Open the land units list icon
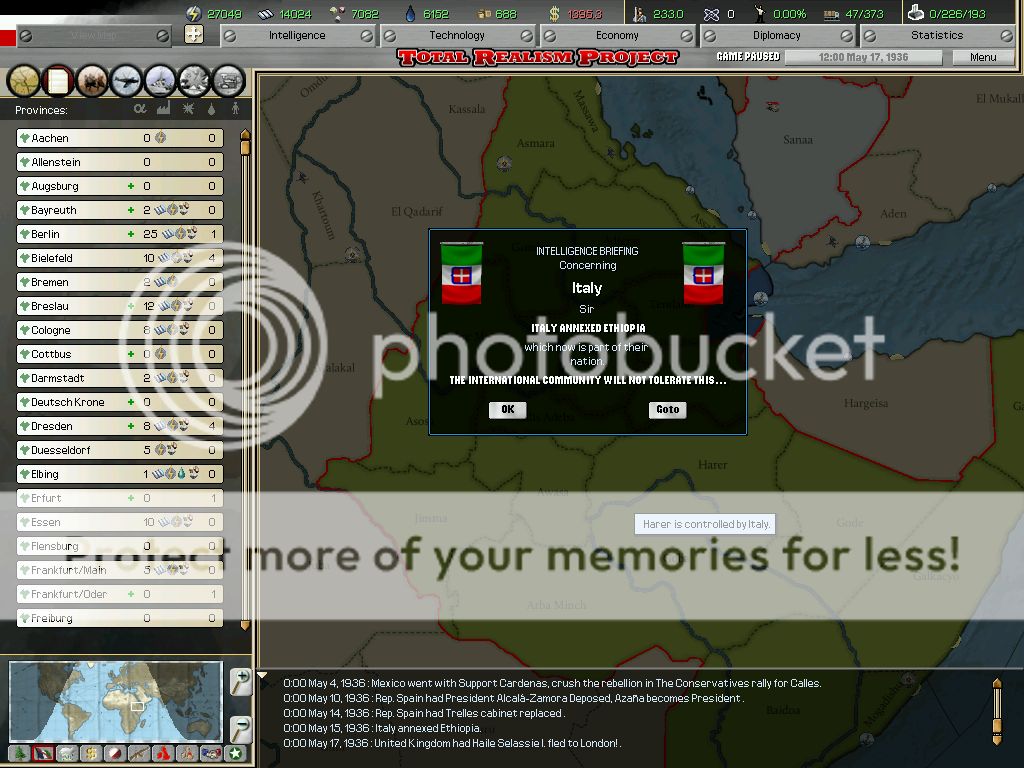 tap(92, 79)
